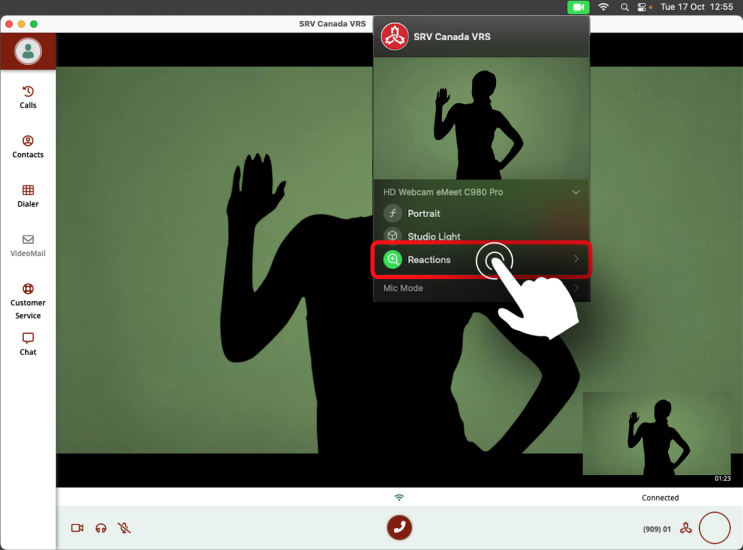Open the Chat panel
The image size is (743, 550).
tap(28, 344)
